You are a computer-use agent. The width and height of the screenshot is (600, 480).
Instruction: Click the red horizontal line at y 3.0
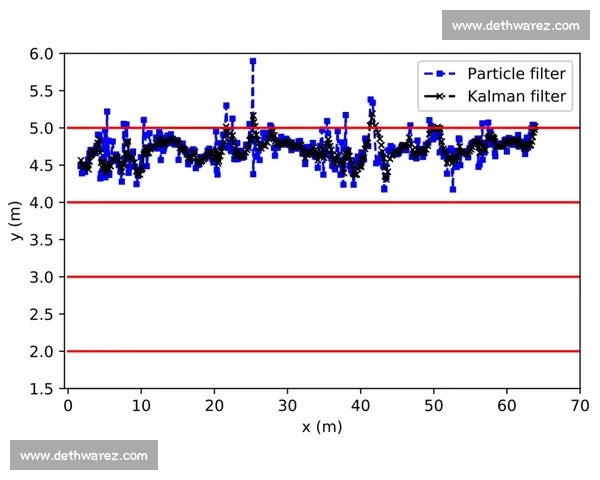click(320, 277)
